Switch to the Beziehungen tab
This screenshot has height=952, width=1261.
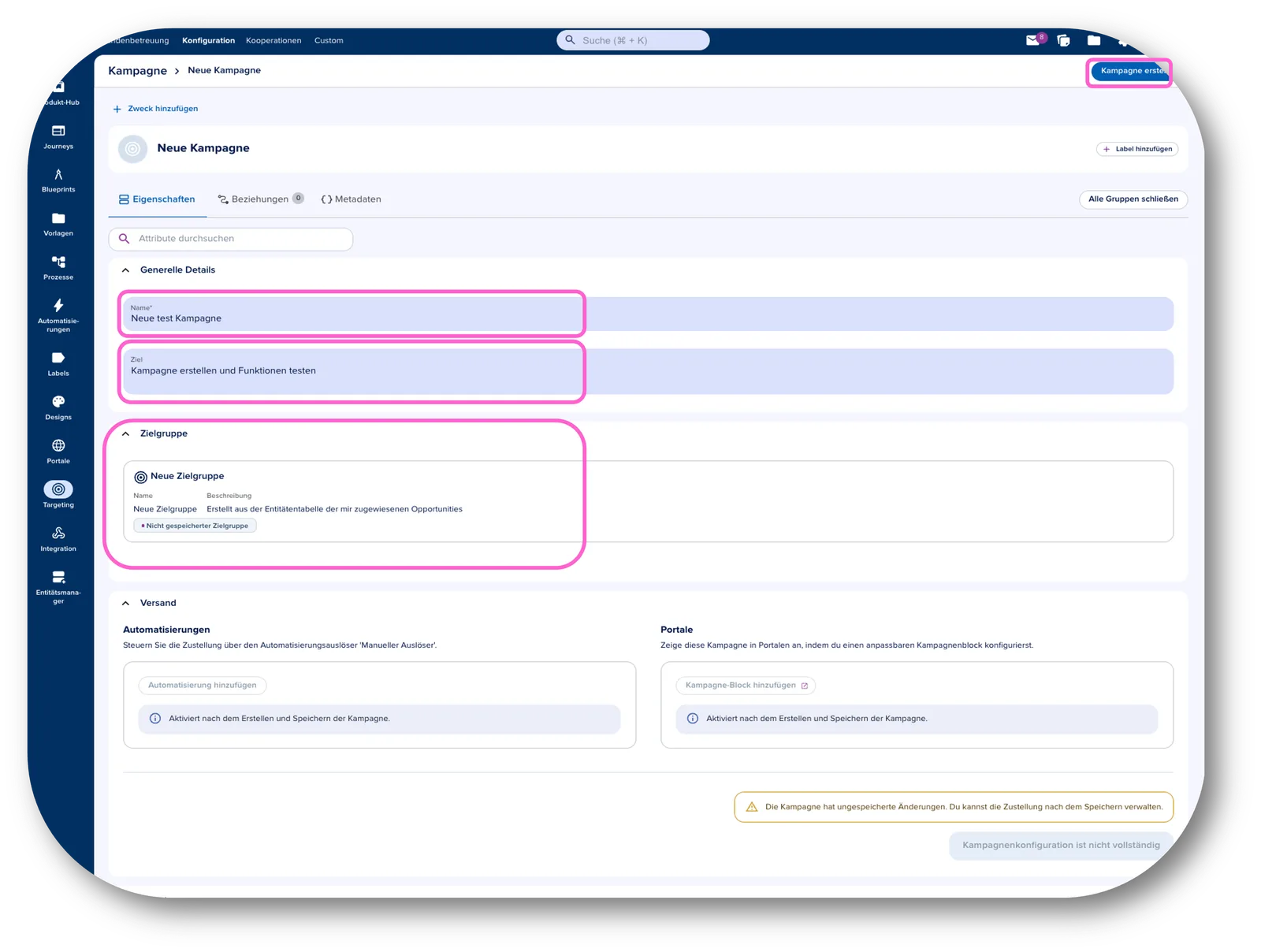(x=261, y=199)
